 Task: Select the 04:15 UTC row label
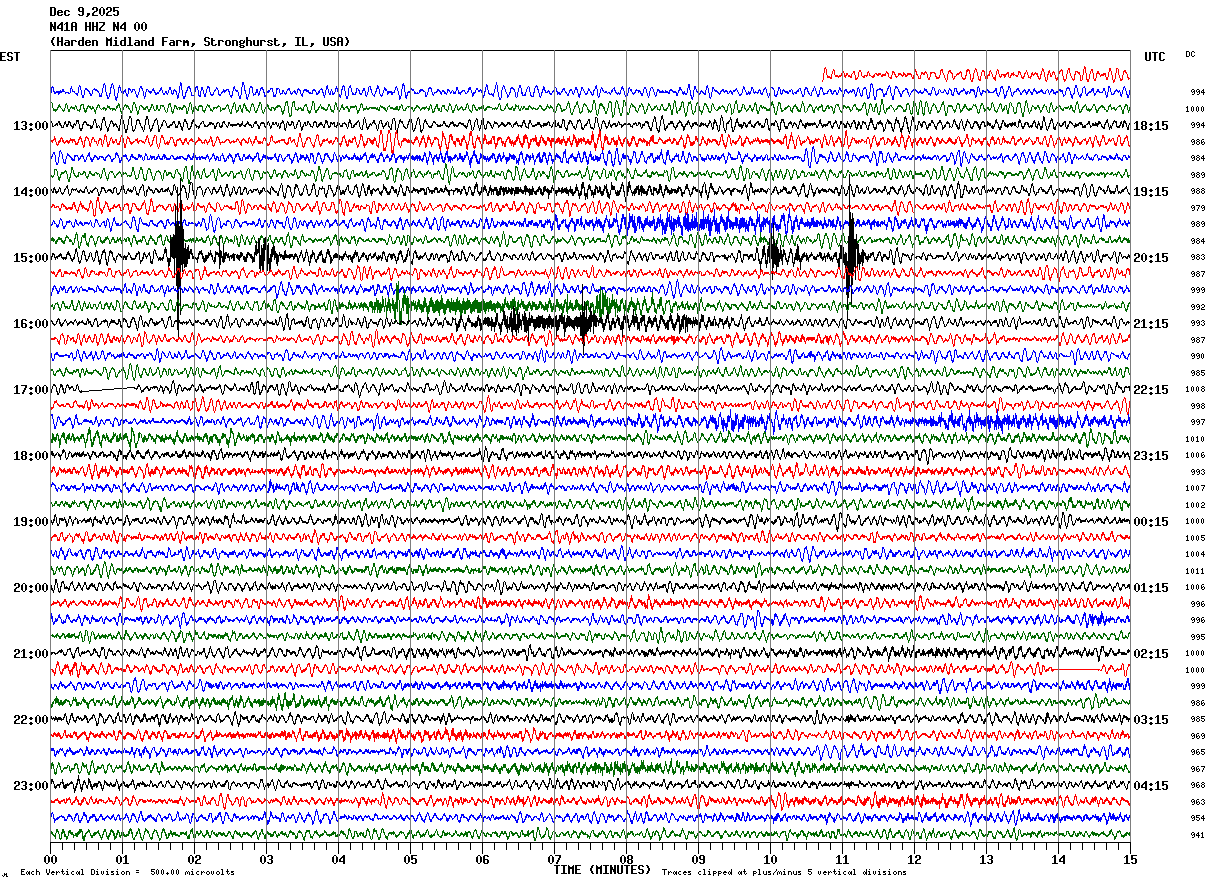pos(1151,786)
